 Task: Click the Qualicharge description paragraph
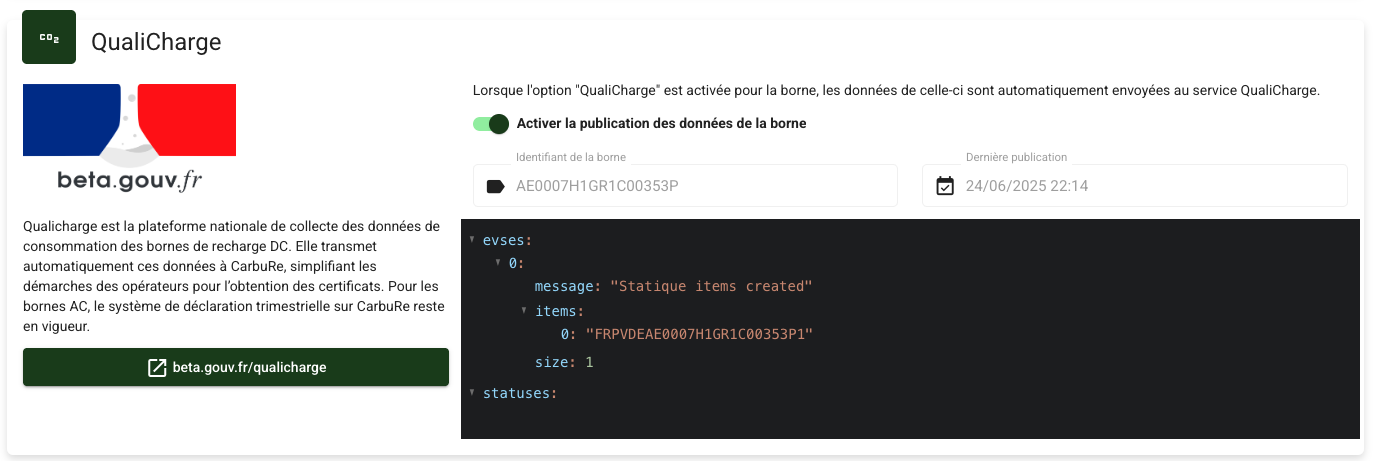pos(234,276)
